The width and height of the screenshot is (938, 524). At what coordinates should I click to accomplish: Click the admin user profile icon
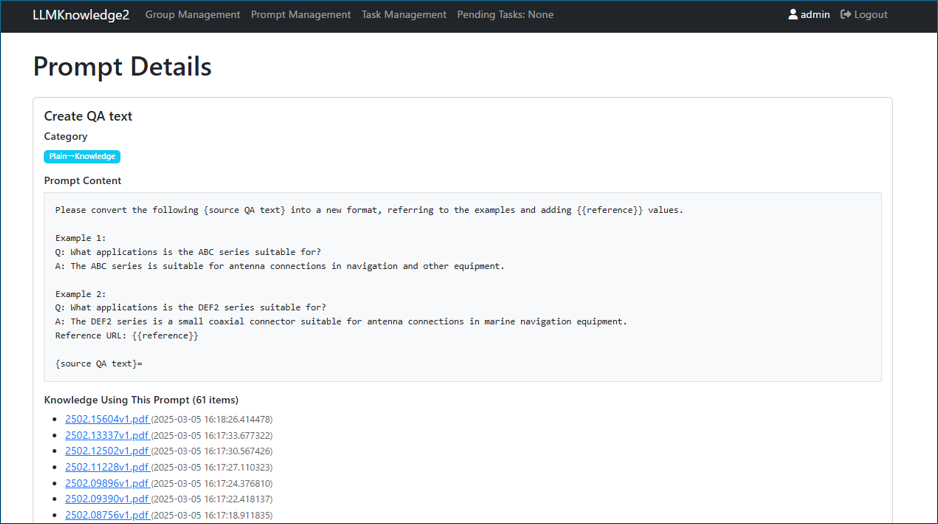pyautogui.click(x=793, y=15)
